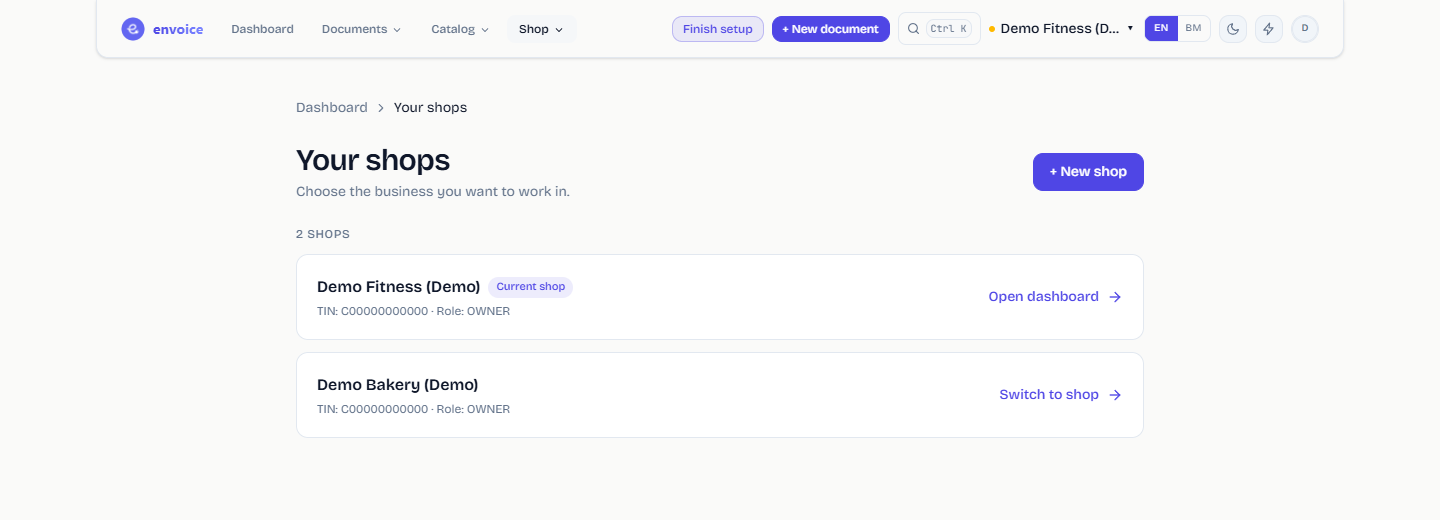
Task: Click the lightning bolt icon
Action: (x=1269, y=29)
